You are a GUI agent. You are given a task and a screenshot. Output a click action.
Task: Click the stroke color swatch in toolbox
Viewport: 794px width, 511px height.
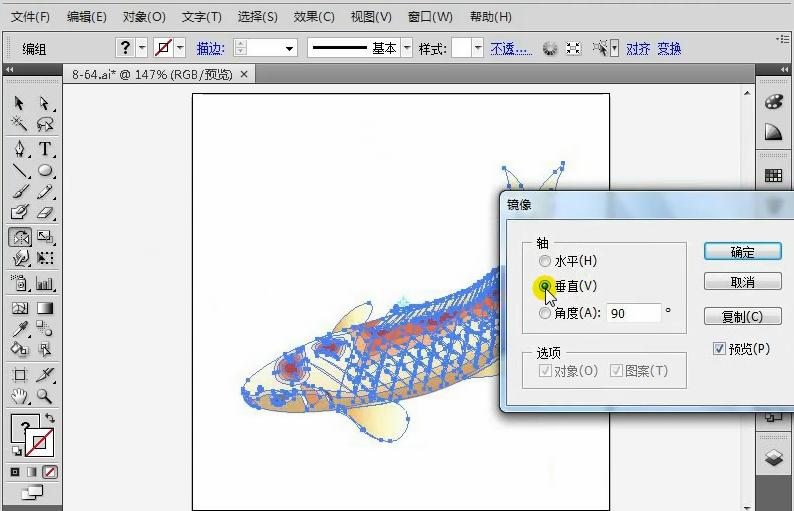tap(40, 441)
